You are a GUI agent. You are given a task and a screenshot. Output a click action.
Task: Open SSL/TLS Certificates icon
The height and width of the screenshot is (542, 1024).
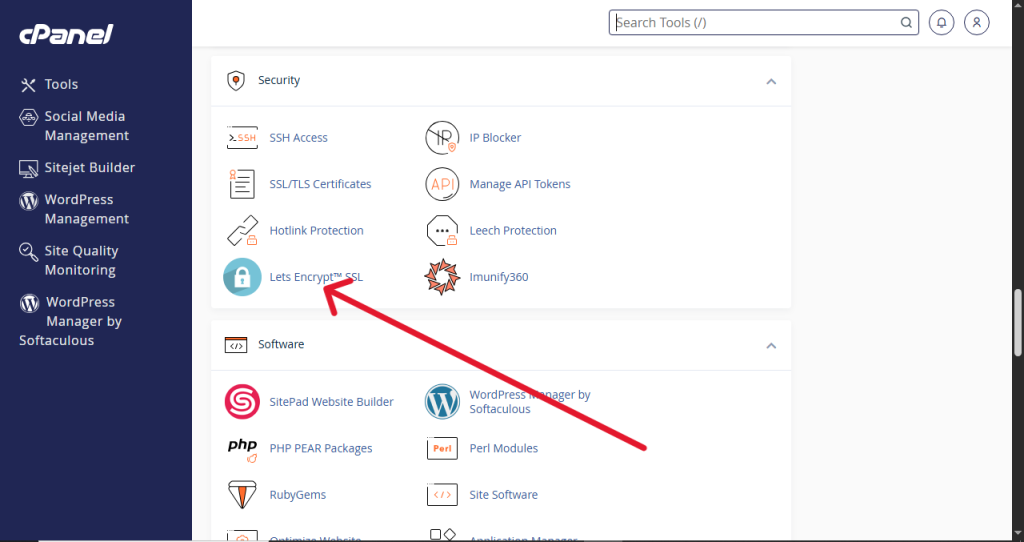pos(242,184)
